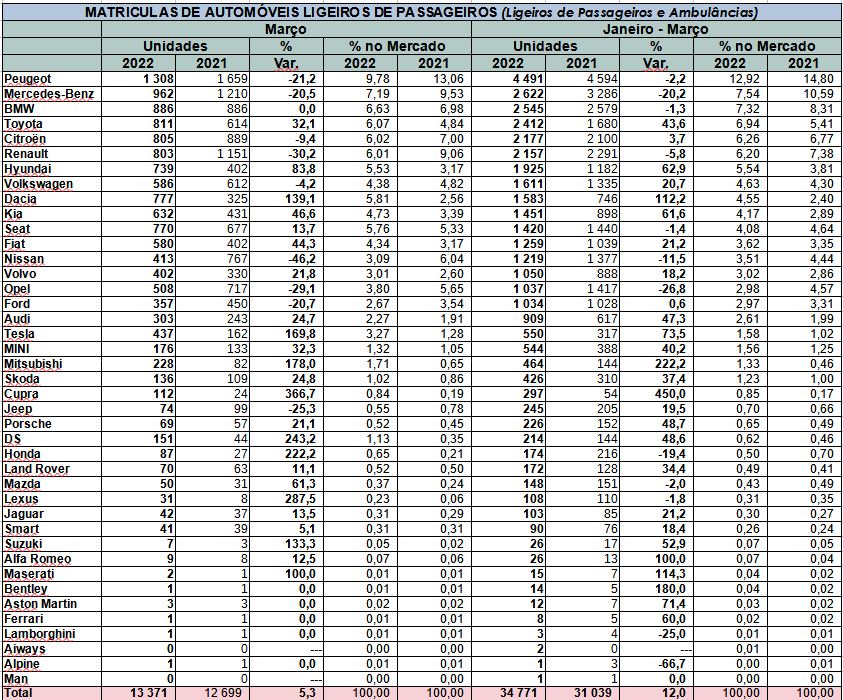Select the Lamborghini row label
Viewport: 843px width, 700px height.
click(x=39, y=632)
